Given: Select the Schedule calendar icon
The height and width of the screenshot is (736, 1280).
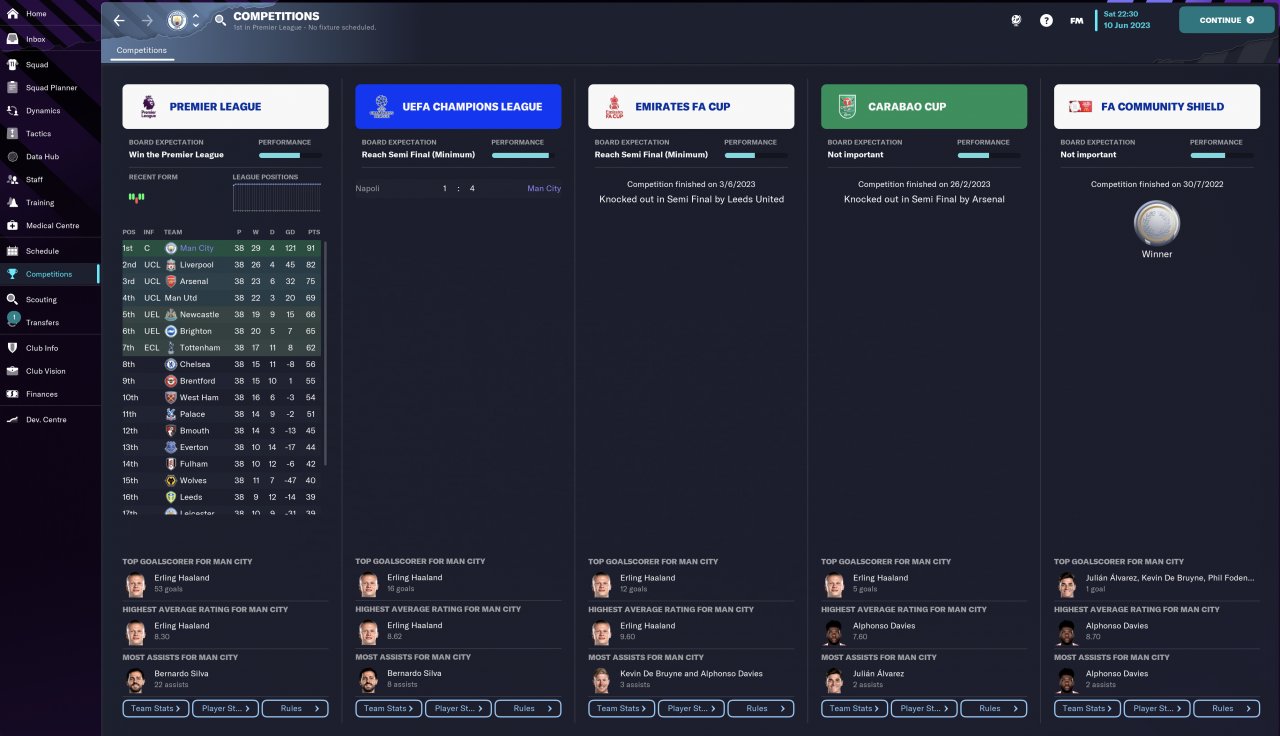Looking at the screenshot, I should click(13, 251).
